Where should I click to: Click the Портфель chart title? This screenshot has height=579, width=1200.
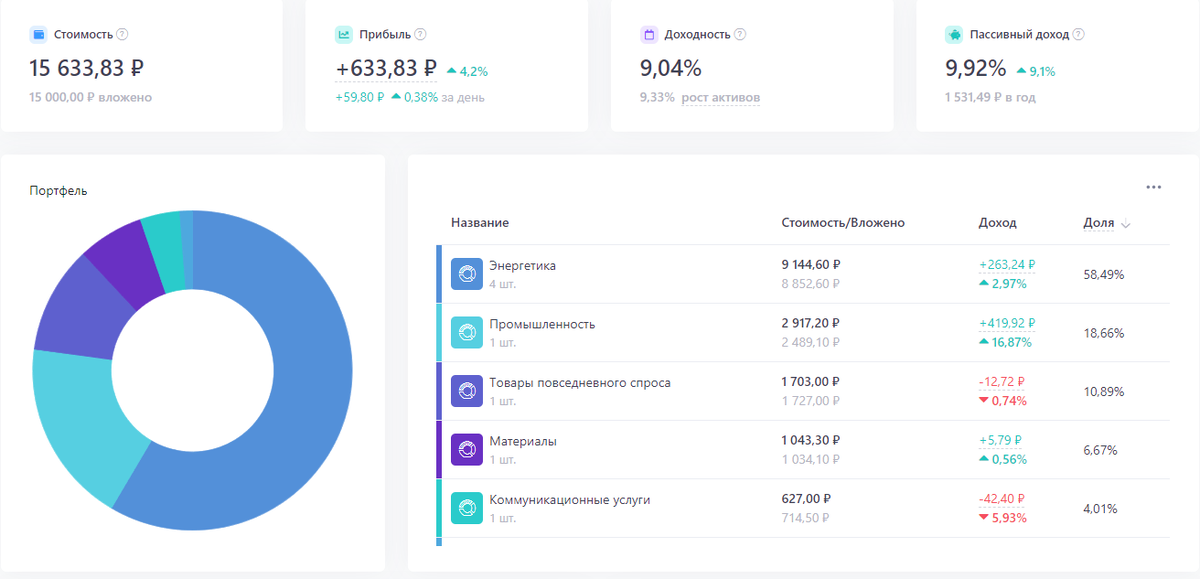(58, 190)
